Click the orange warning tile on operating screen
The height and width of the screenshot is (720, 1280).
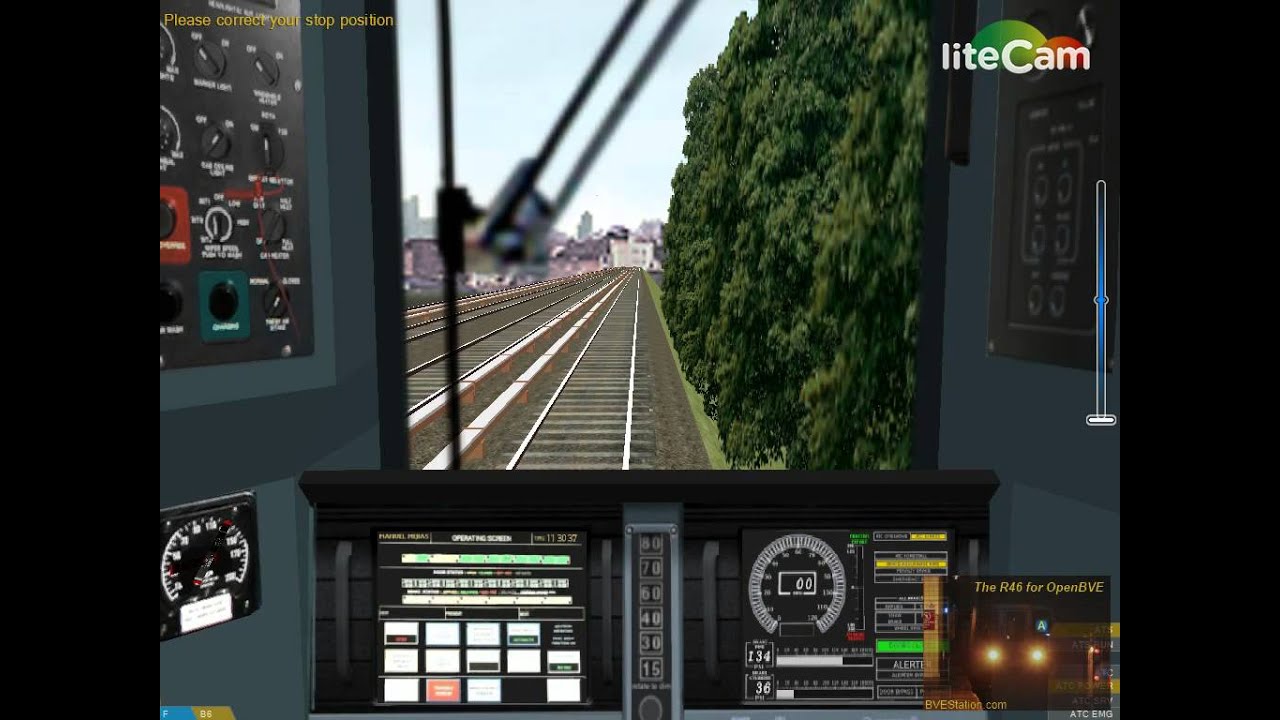point(443,690)
